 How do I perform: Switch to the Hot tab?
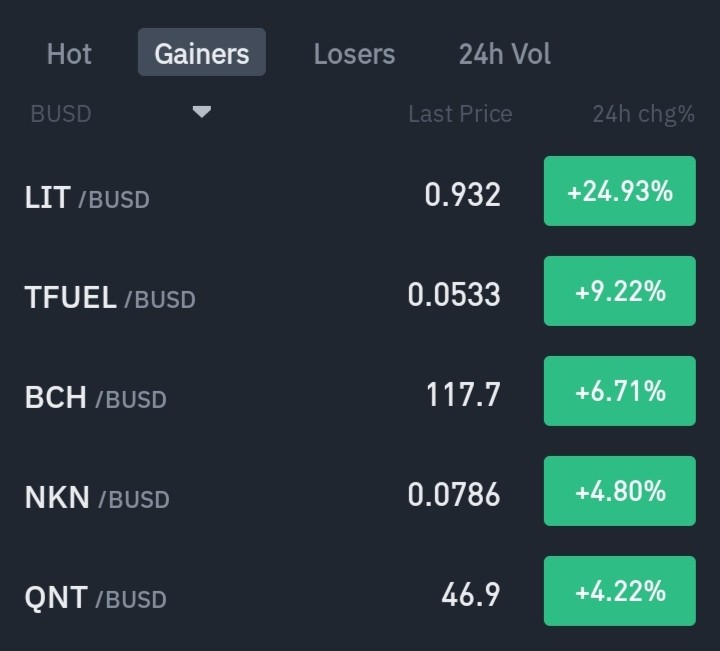[x=69, y=54]
